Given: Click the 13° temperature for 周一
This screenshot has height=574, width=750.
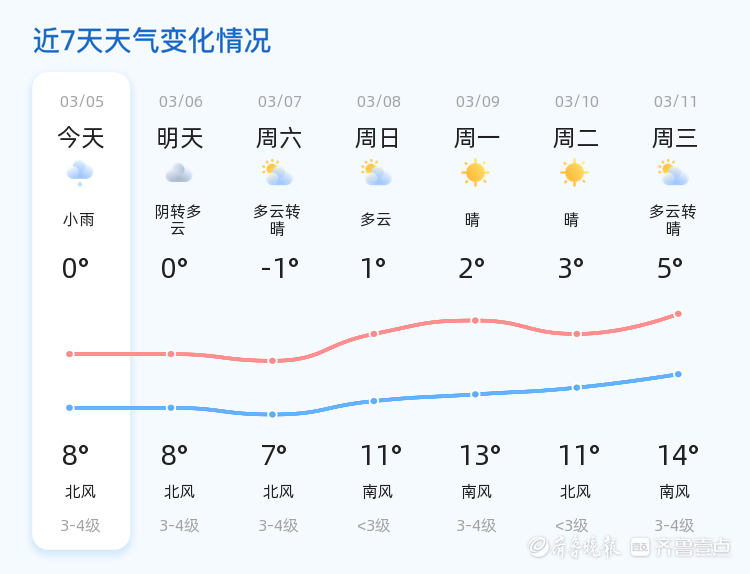Looking at the screenshot, I should pyautogui.click(x=480, y=456).
